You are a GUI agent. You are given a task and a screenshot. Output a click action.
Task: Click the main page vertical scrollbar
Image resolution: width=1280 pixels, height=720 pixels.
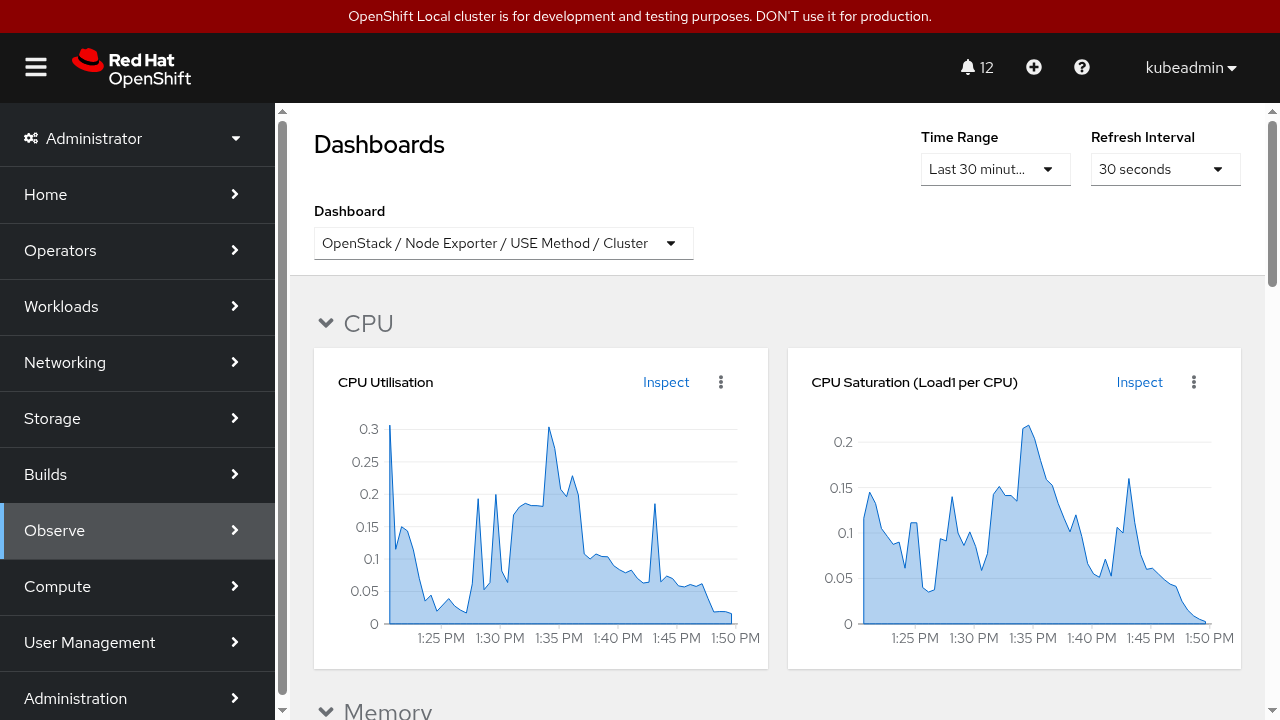pos(1272,200)
